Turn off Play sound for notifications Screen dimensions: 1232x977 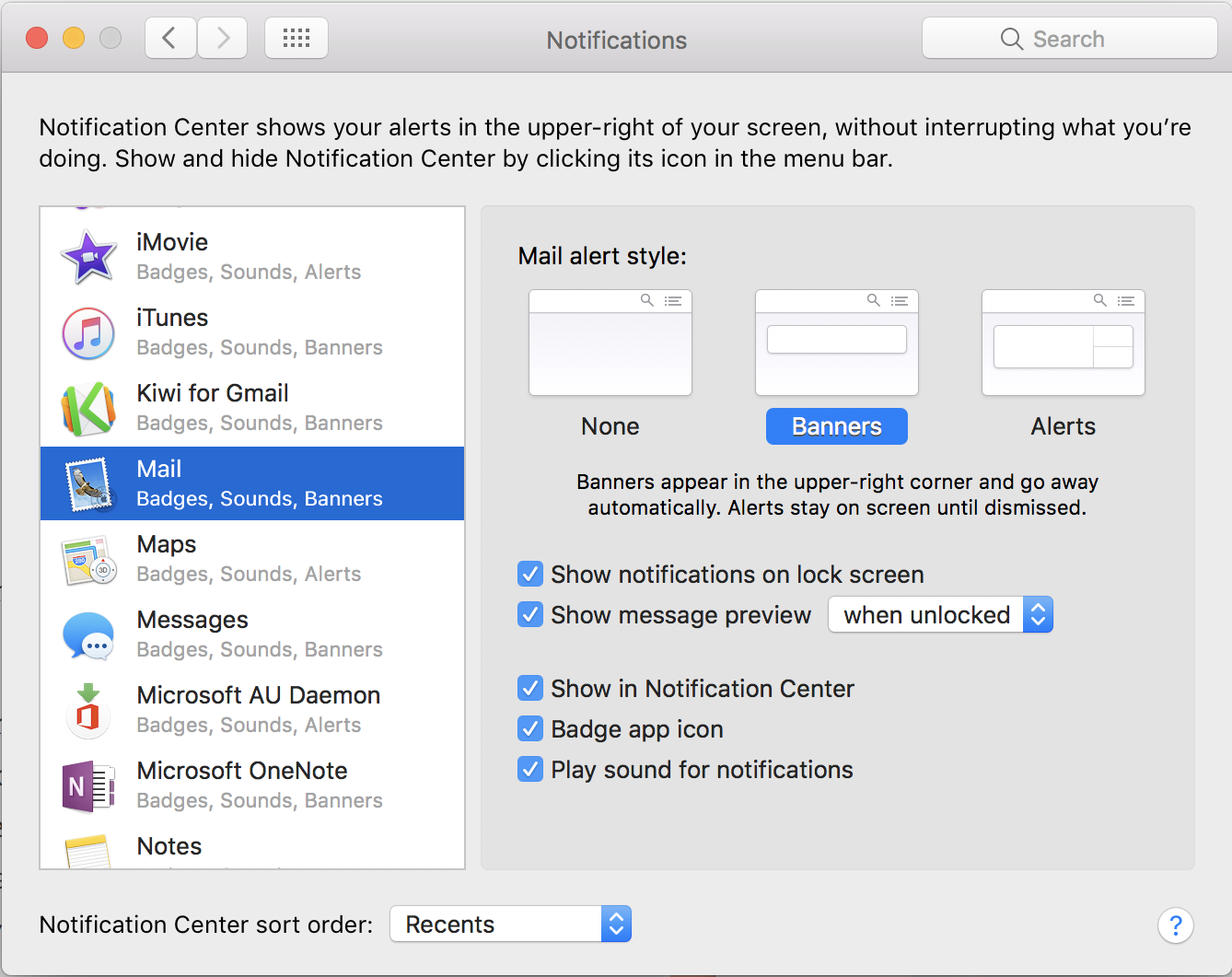click(530, 769)
